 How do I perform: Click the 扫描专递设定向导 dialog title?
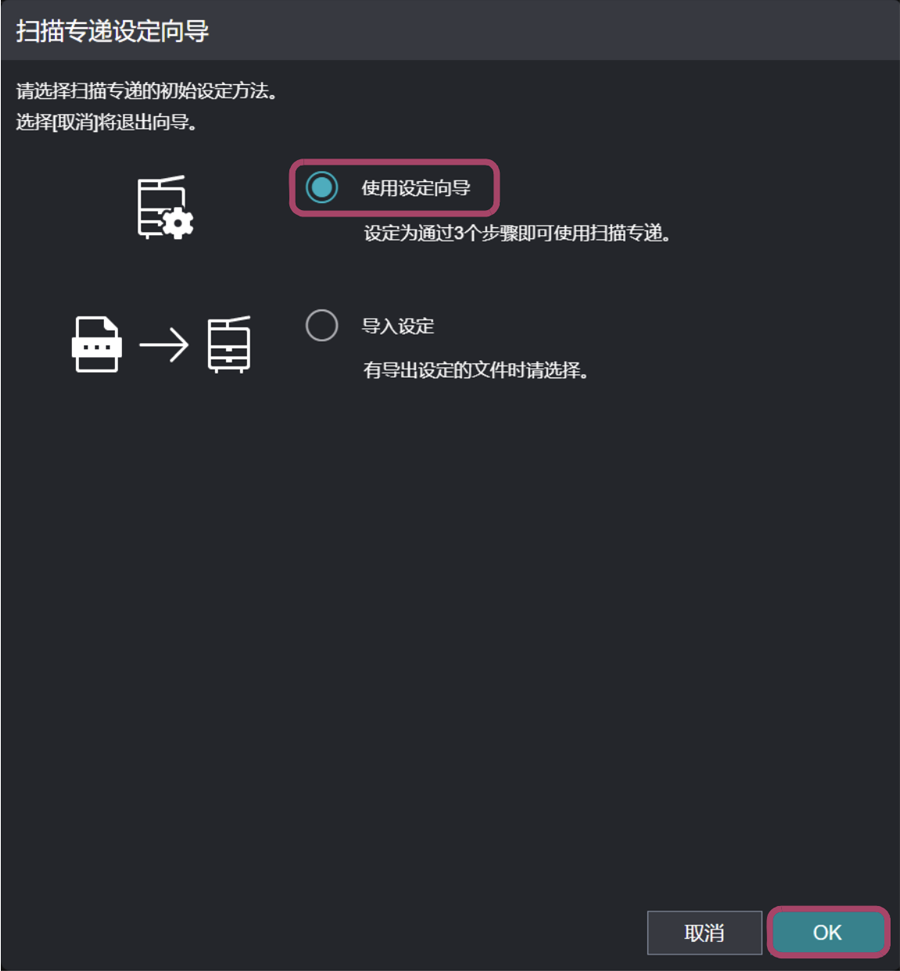(112, 31)
